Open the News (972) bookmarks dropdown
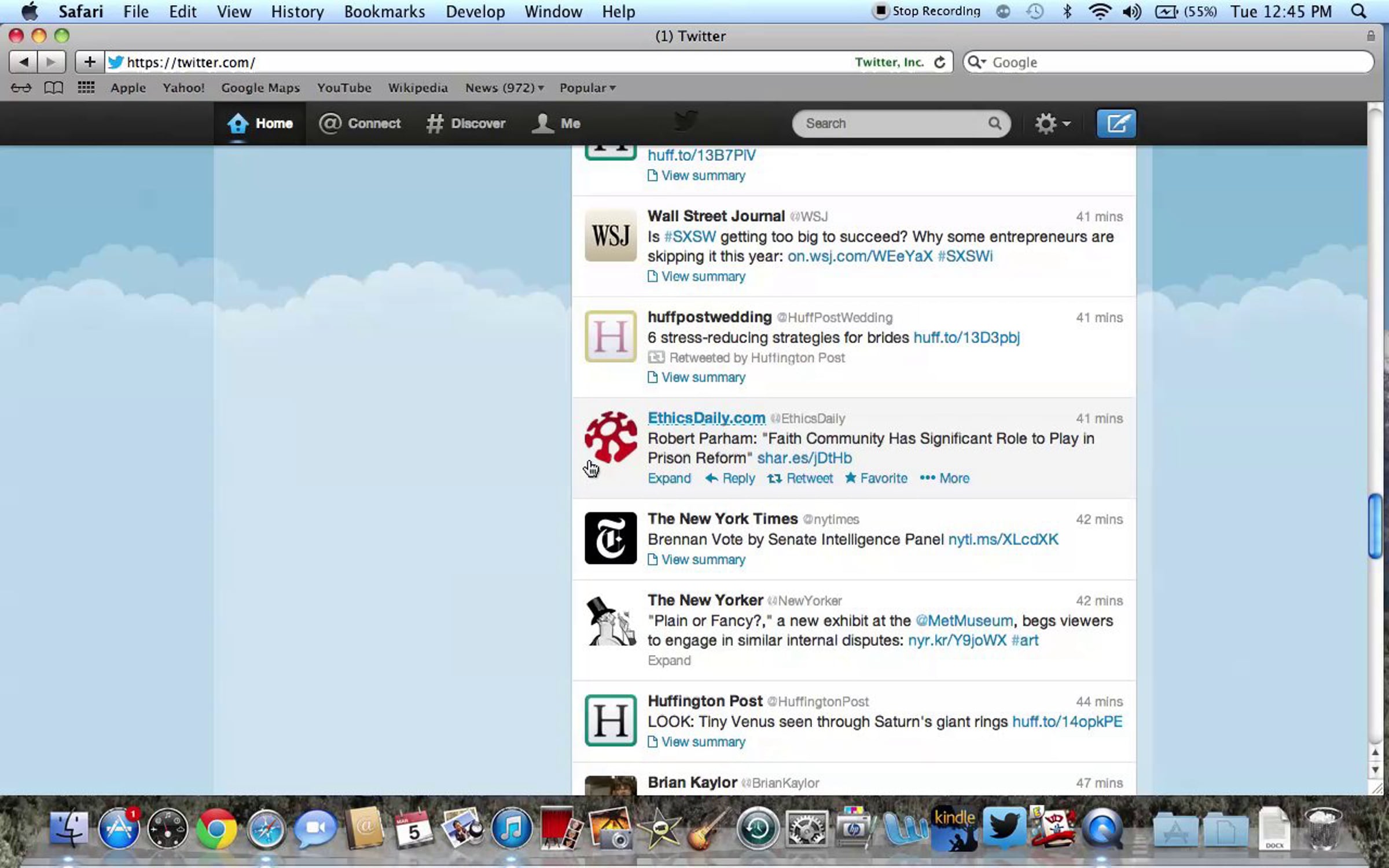 505,88
